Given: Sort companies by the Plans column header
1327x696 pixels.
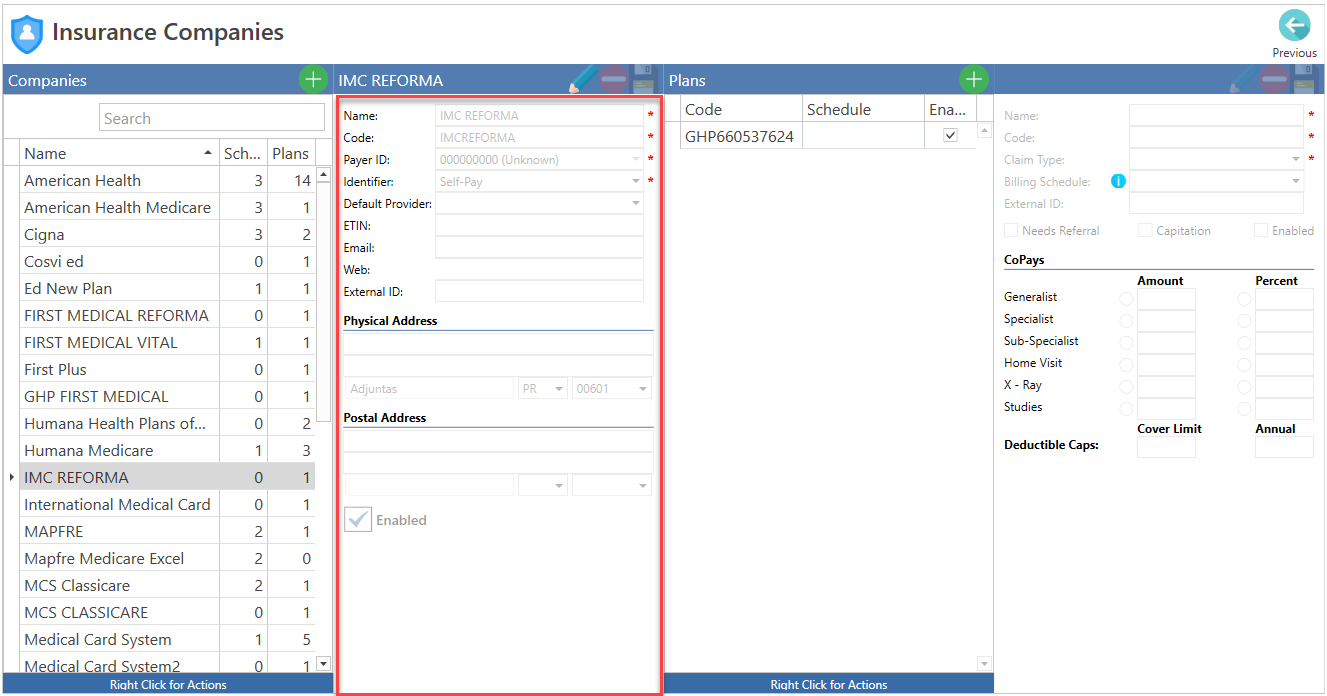Looking at the screenshot, I should tap(291, 153).
